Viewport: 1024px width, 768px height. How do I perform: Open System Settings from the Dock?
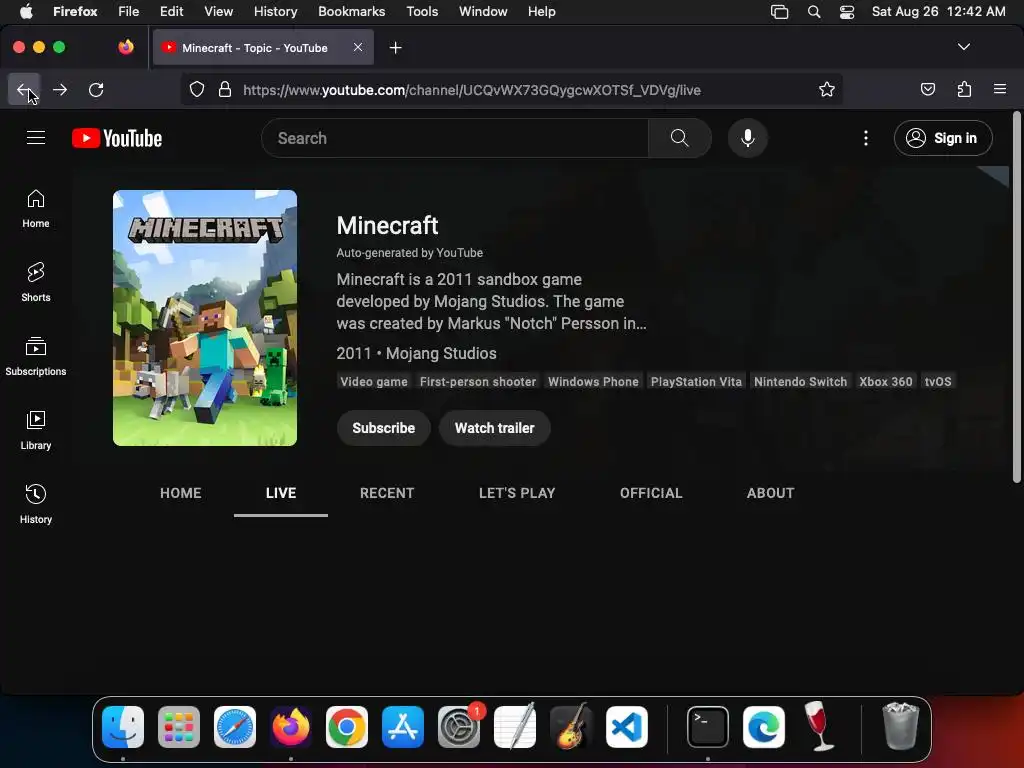pyautogui.click(x=459, y=727)
